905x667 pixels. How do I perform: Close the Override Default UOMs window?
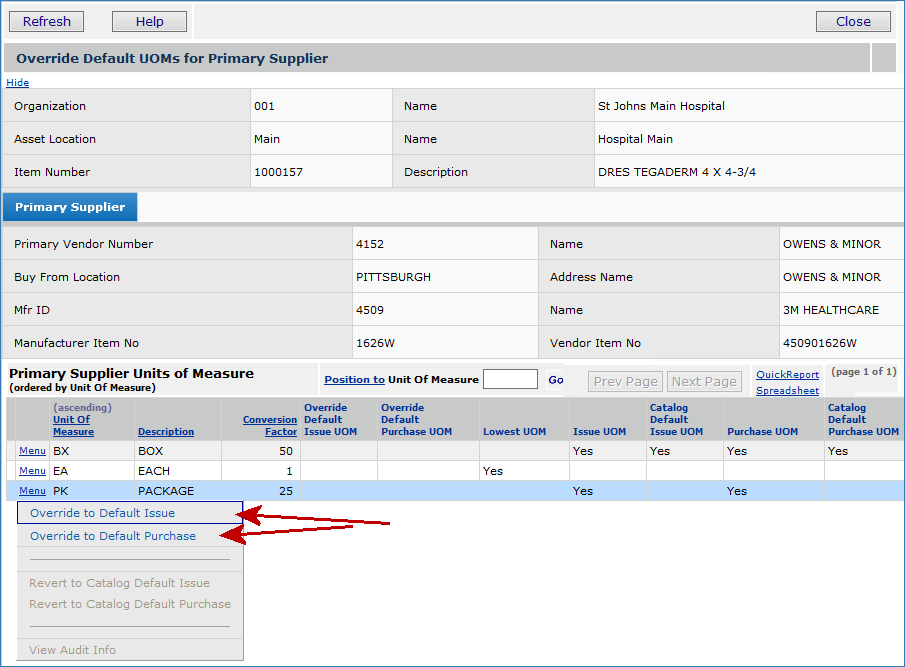[x=852, y=21]
